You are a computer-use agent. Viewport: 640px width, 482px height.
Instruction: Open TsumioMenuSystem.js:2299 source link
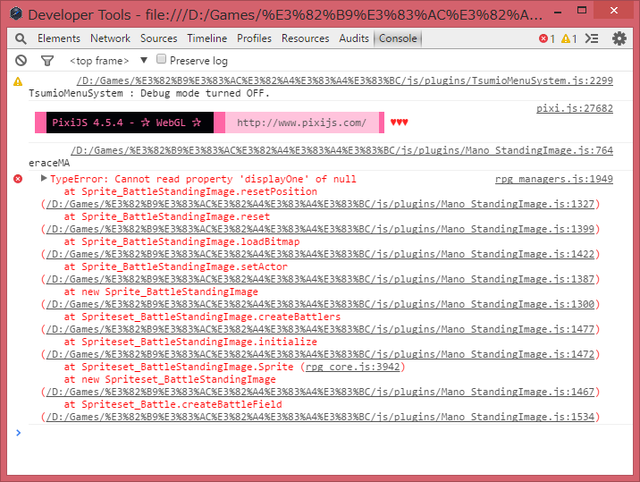coord(344,81)
